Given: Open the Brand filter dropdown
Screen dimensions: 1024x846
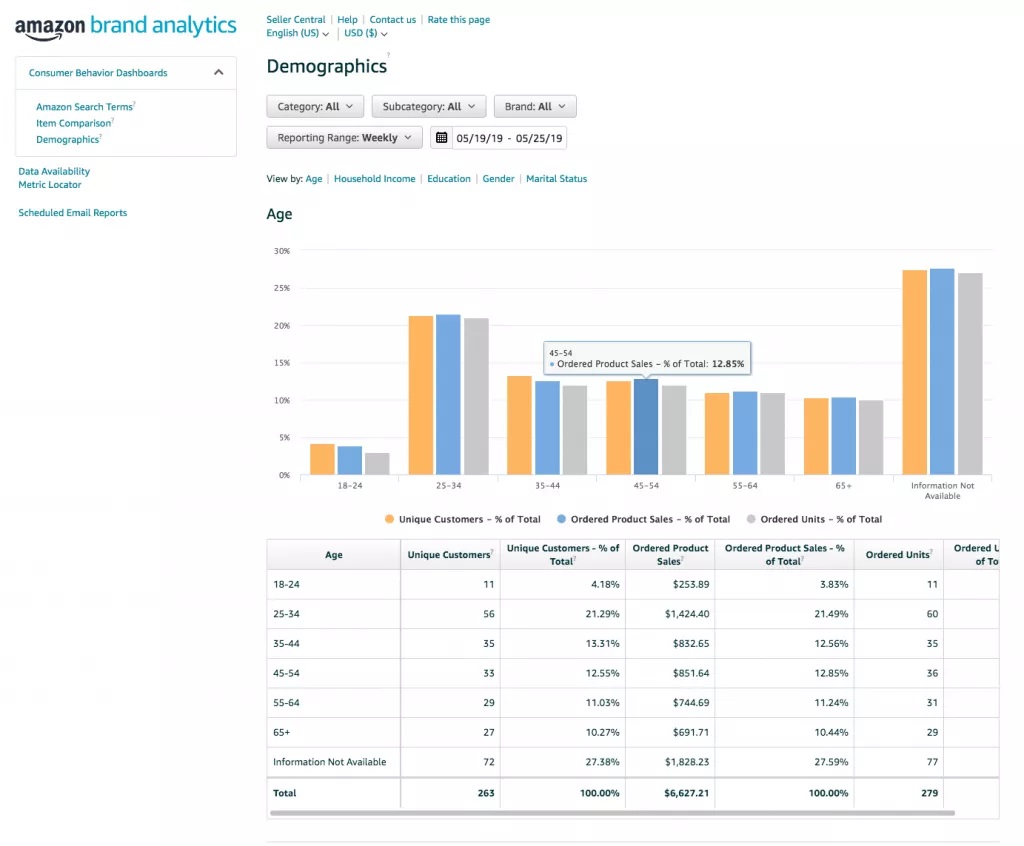Looking at the screenshot, I should pos(535,107).
